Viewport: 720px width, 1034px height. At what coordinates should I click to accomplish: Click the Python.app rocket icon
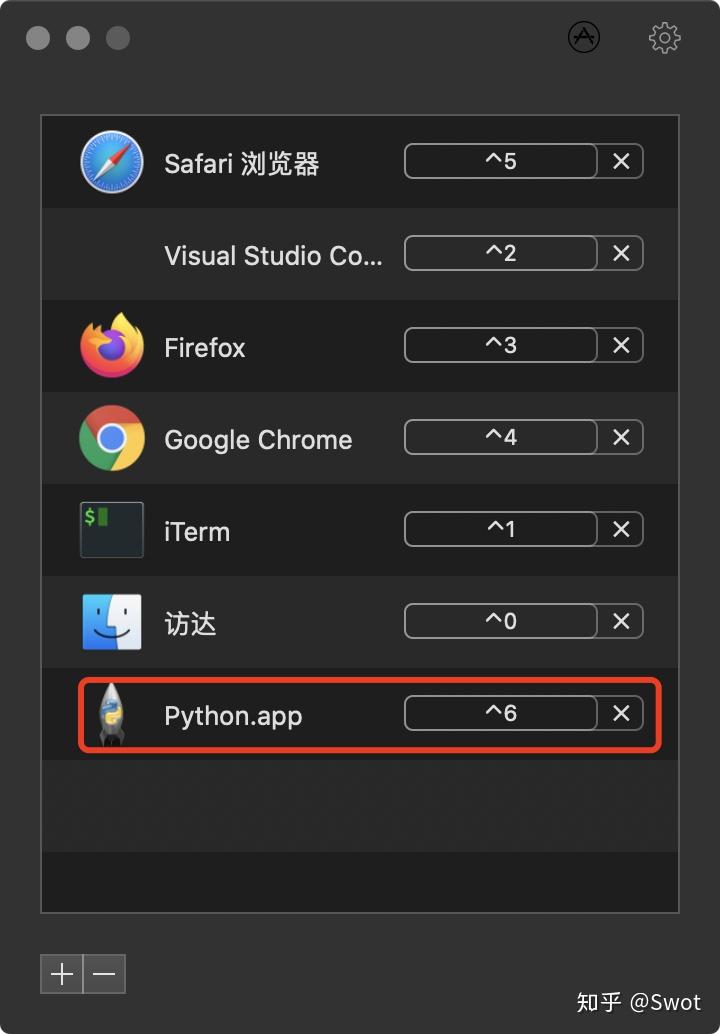tap(111, 714)
